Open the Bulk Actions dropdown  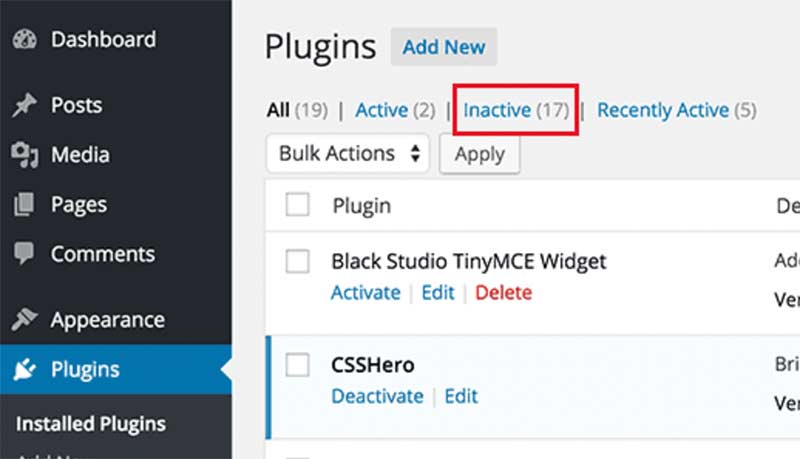pos(347,154)
